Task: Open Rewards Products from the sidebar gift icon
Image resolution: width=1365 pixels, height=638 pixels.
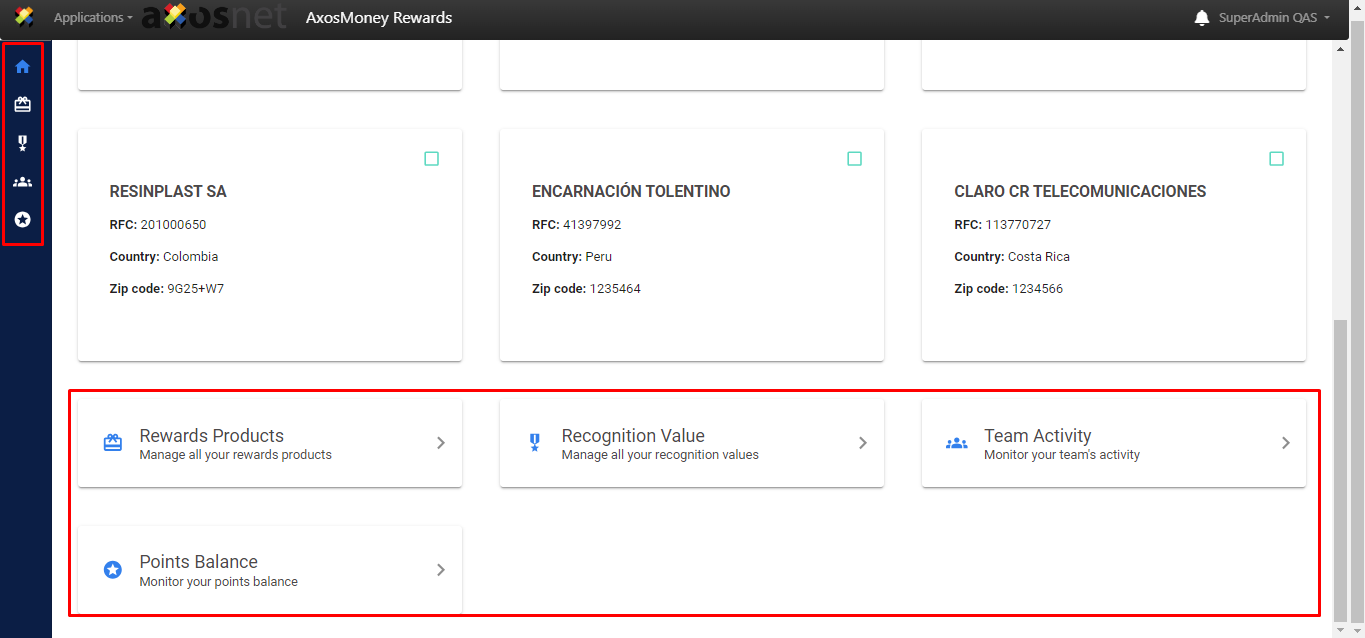Action: 22,105
